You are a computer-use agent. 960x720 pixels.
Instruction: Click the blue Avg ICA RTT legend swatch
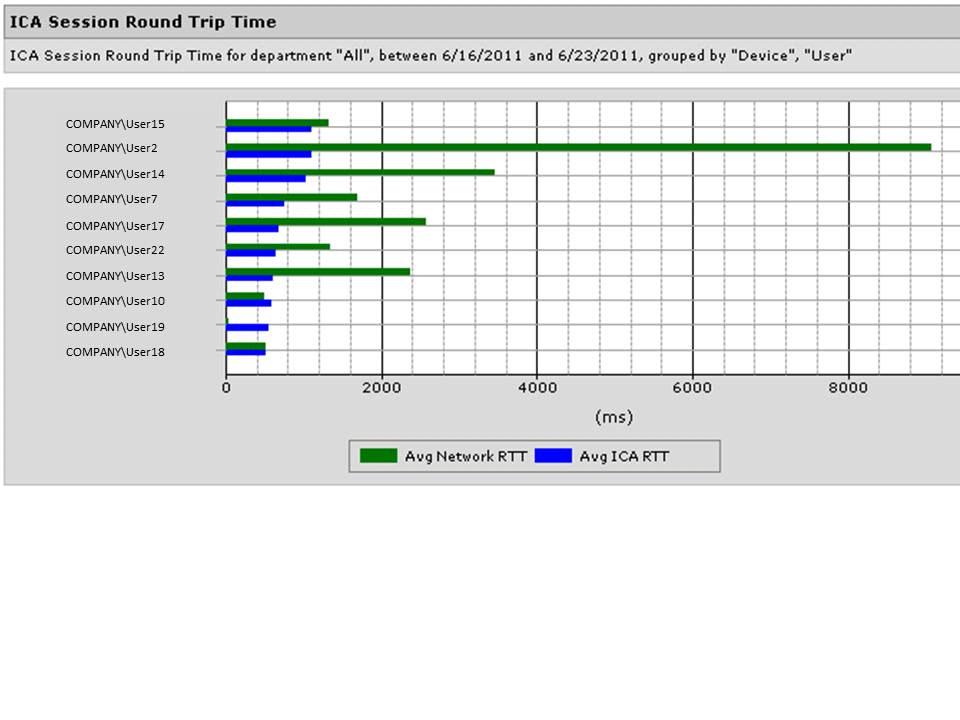[x=553, y=456]
